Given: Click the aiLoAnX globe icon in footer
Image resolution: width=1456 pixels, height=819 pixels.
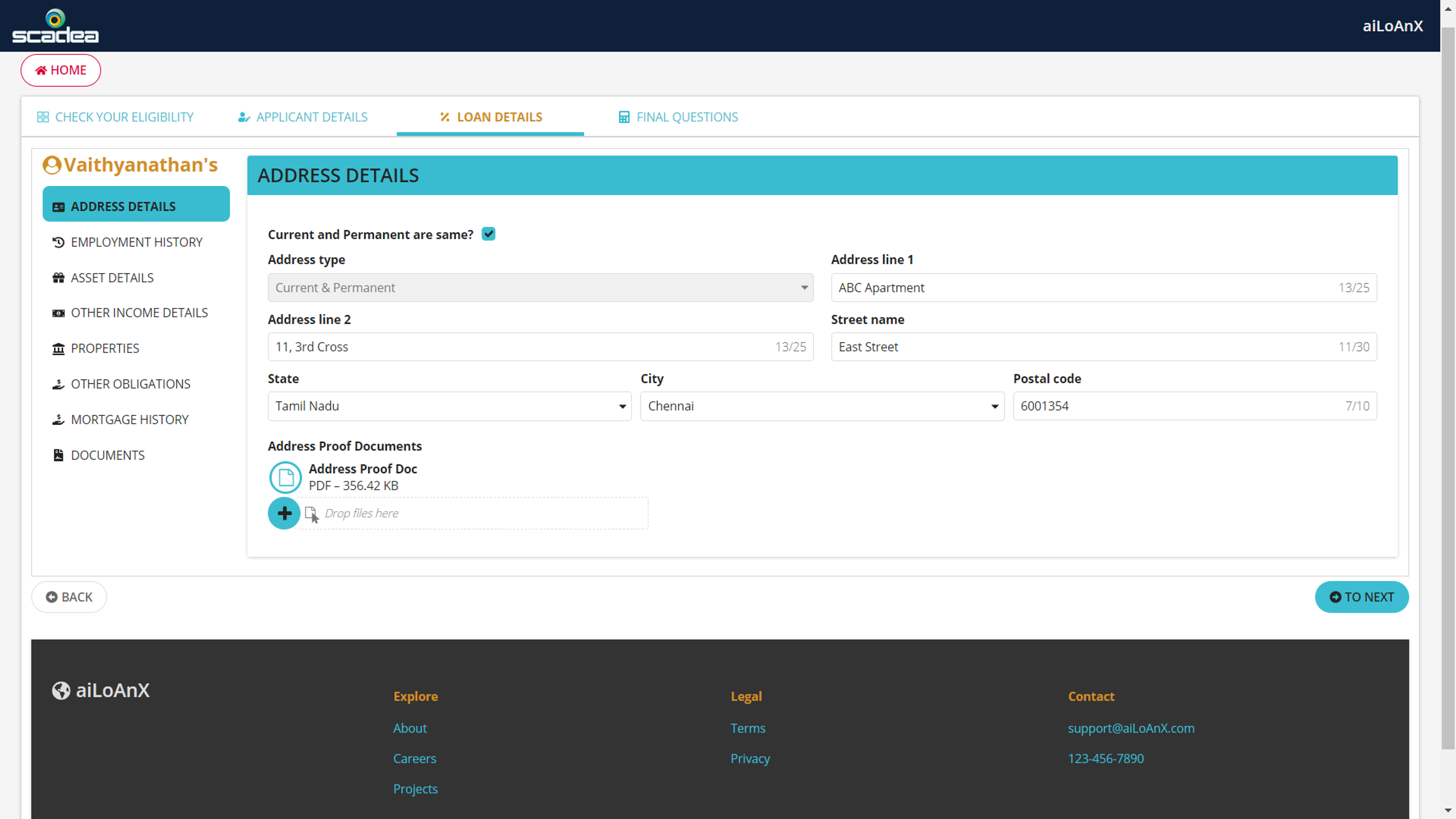Looking at the screenshot, I should (x=61, y=691).
